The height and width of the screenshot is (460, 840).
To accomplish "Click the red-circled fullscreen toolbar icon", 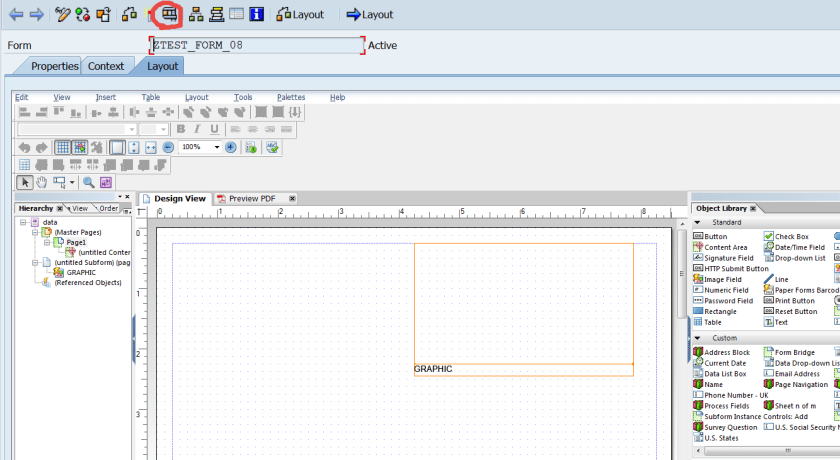I will click(169, 14).
